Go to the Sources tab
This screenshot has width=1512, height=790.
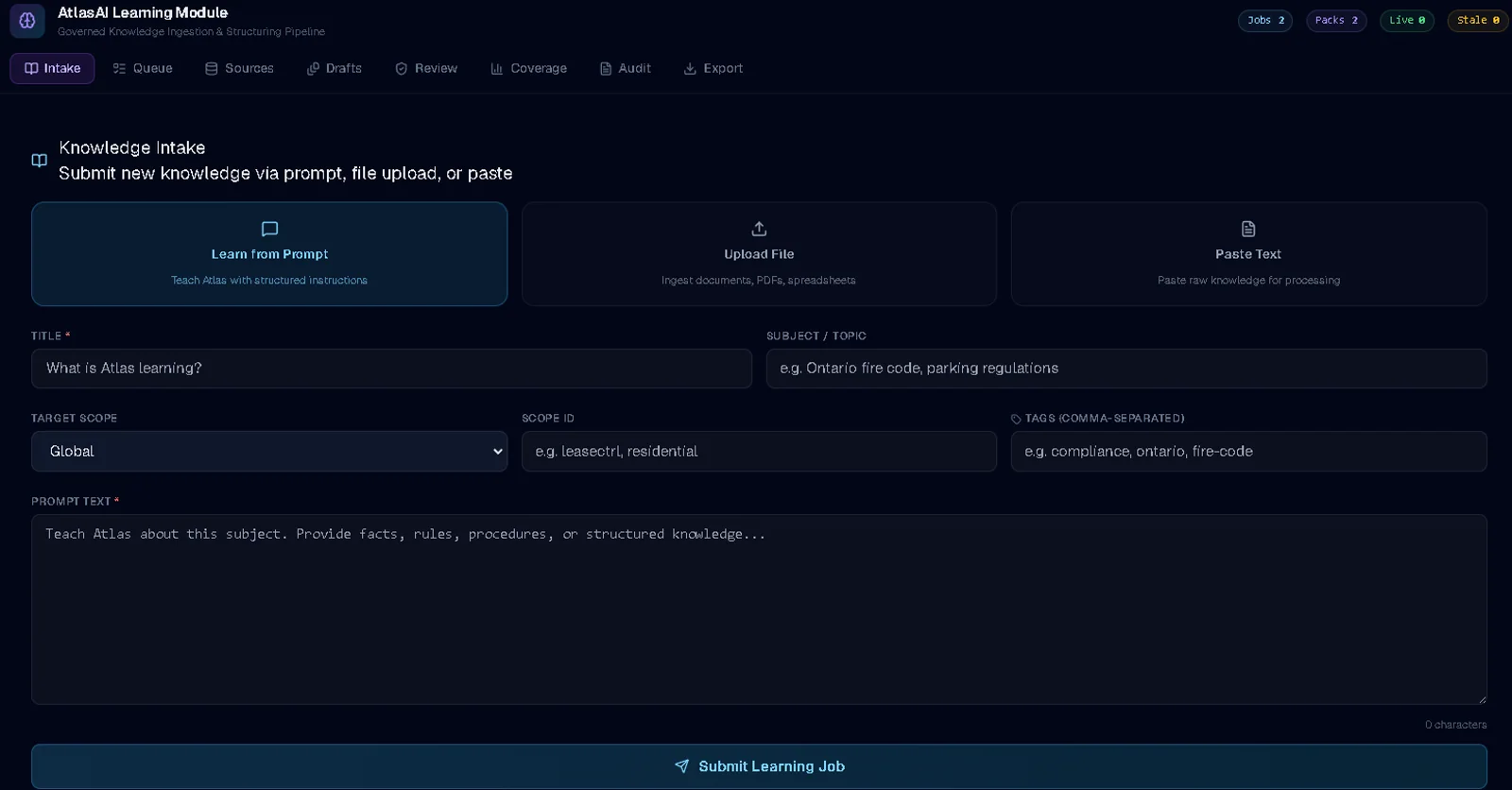[239, 68]
